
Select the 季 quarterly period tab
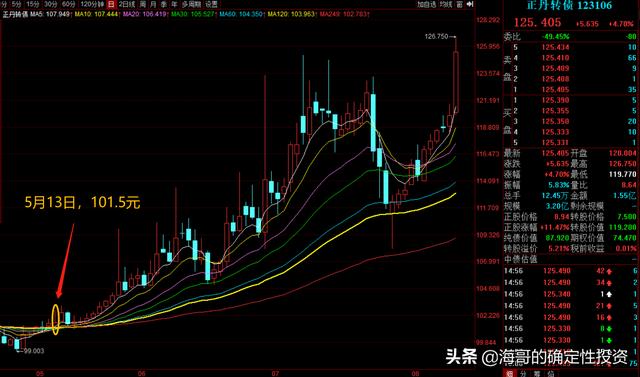164,4
